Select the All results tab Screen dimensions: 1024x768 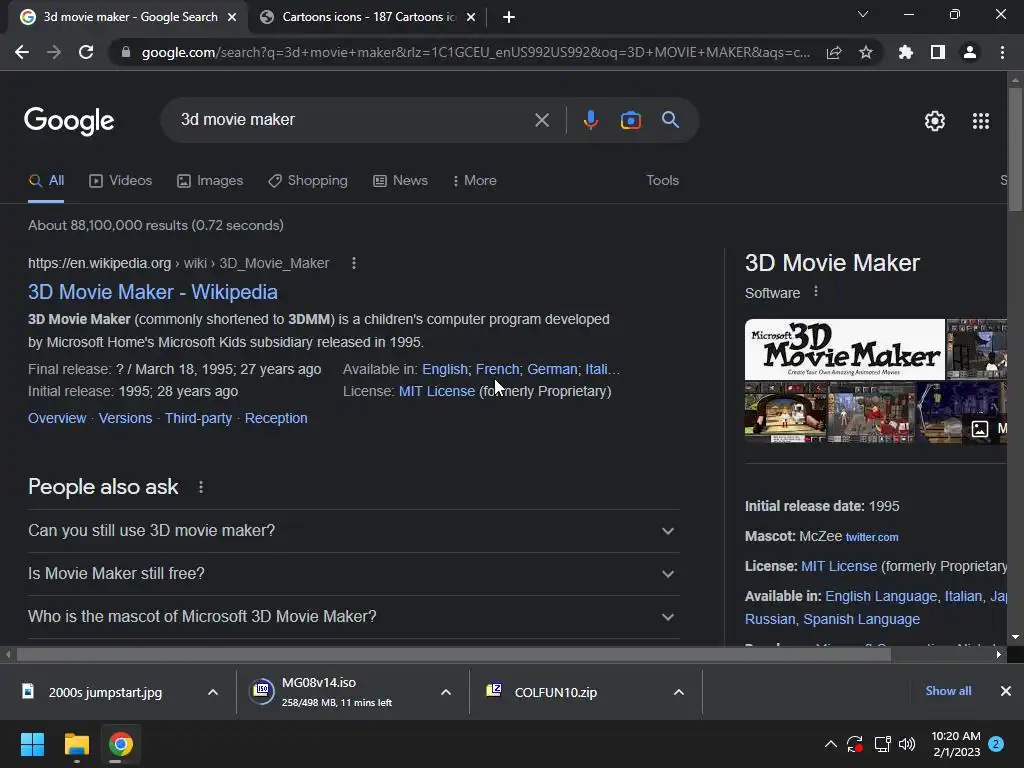[46, 181]
